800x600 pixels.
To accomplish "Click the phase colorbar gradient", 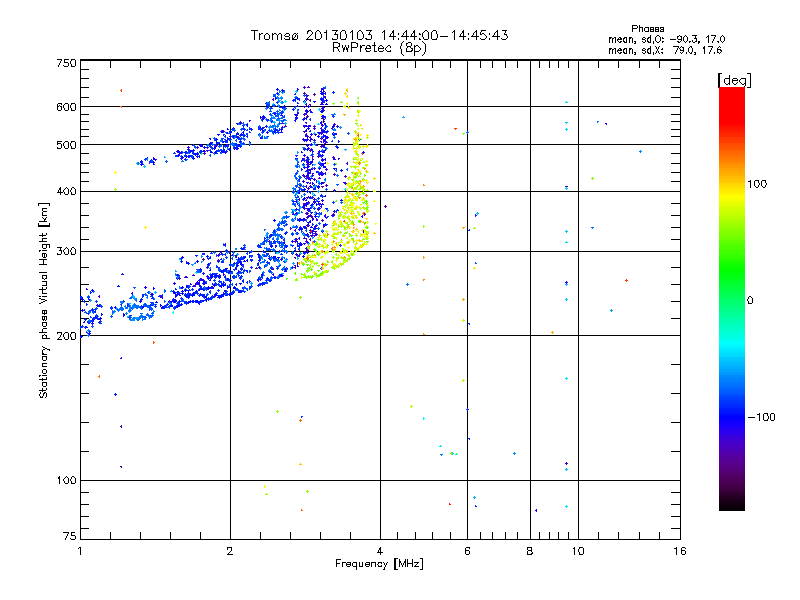I will coord(732,299).
